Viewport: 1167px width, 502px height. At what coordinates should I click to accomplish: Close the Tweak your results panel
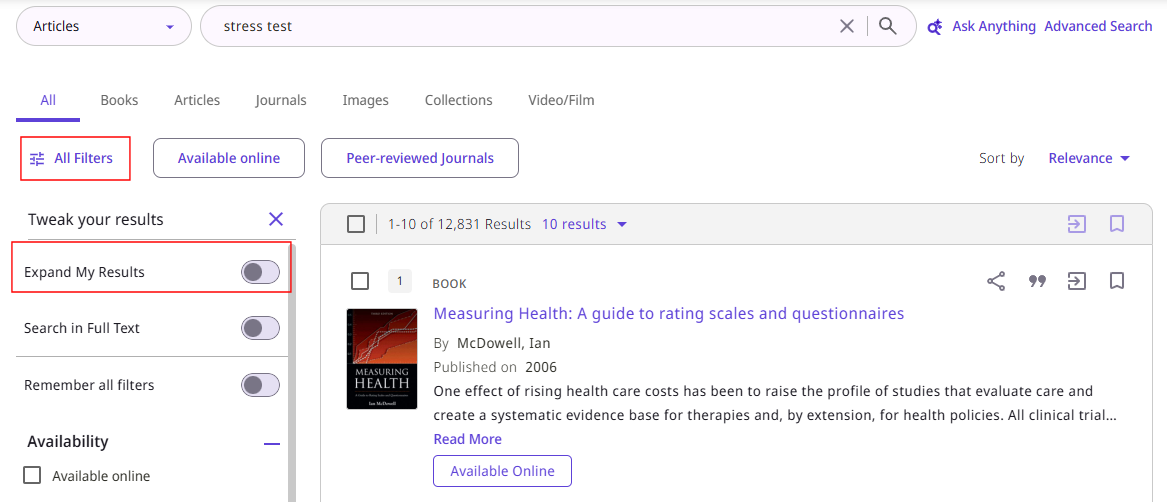tap(276, 219)
